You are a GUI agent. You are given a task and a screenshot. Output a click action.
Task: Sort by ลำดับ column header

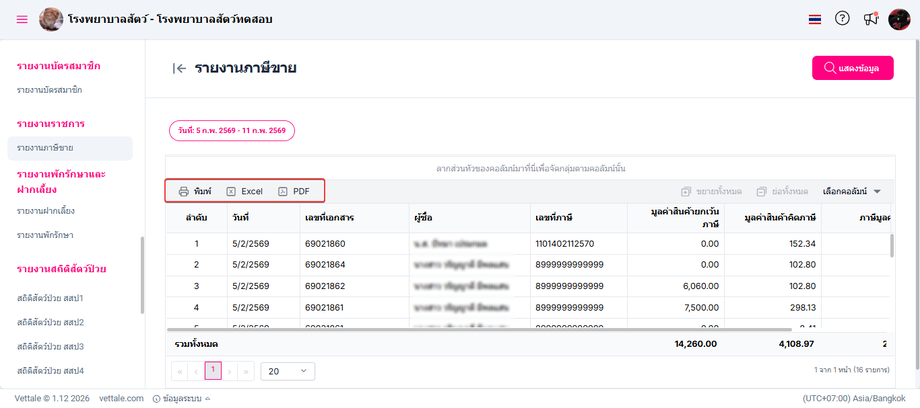tap(197, 218)
